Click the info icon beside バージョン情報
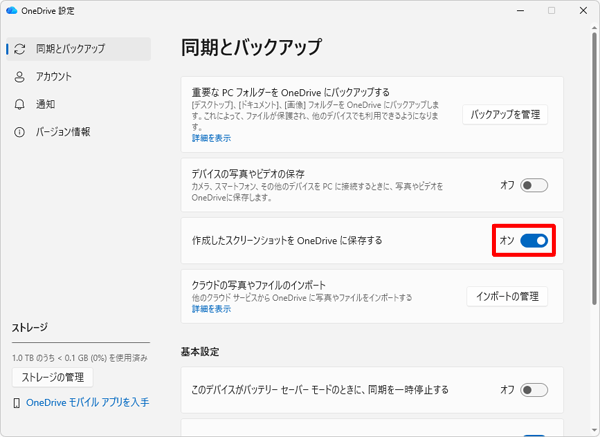The height and width of the screenshot is (437, 600). click(20, 132)
